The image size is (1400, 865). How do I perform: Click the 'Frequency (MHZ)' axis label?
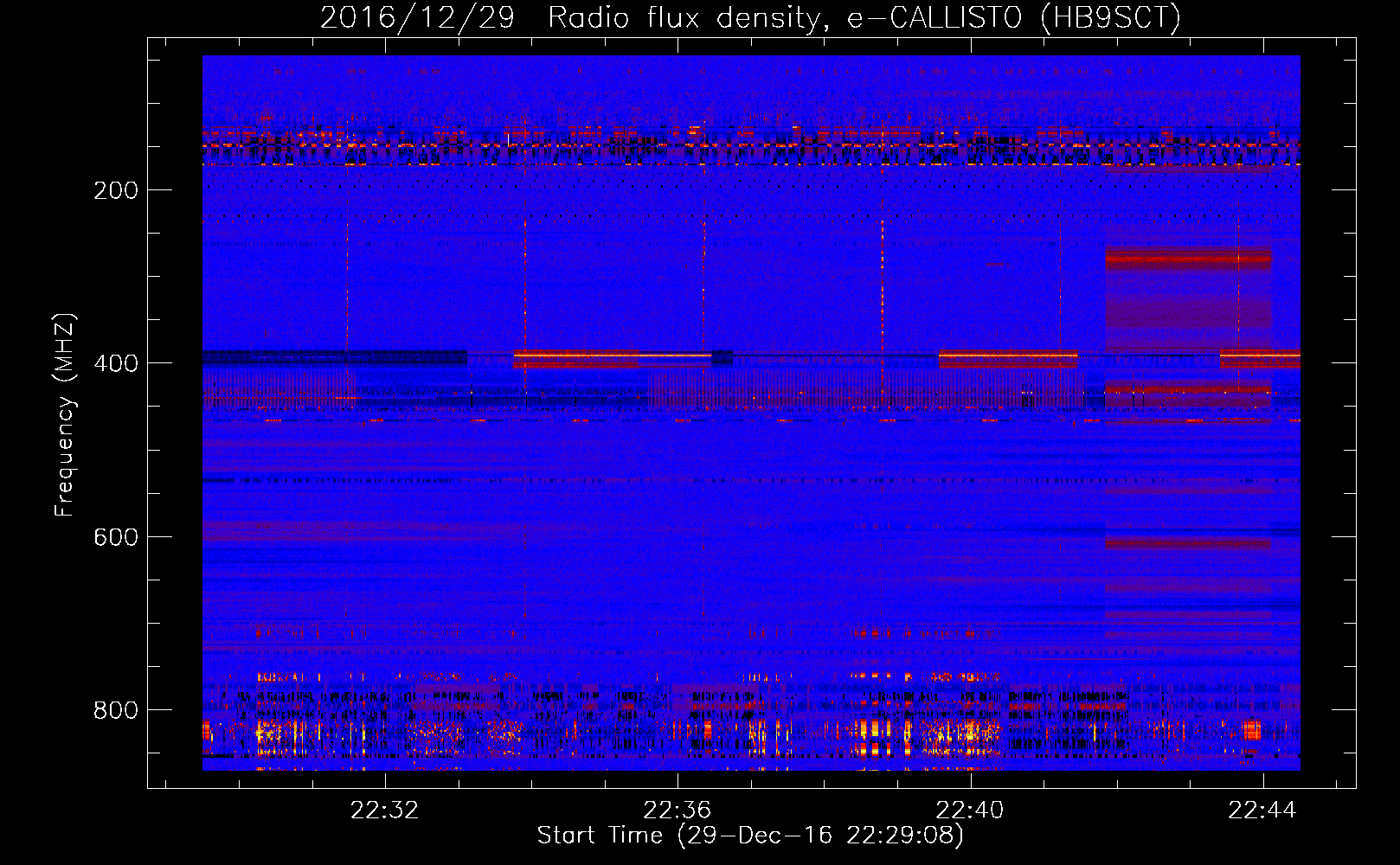click(65, 414)
